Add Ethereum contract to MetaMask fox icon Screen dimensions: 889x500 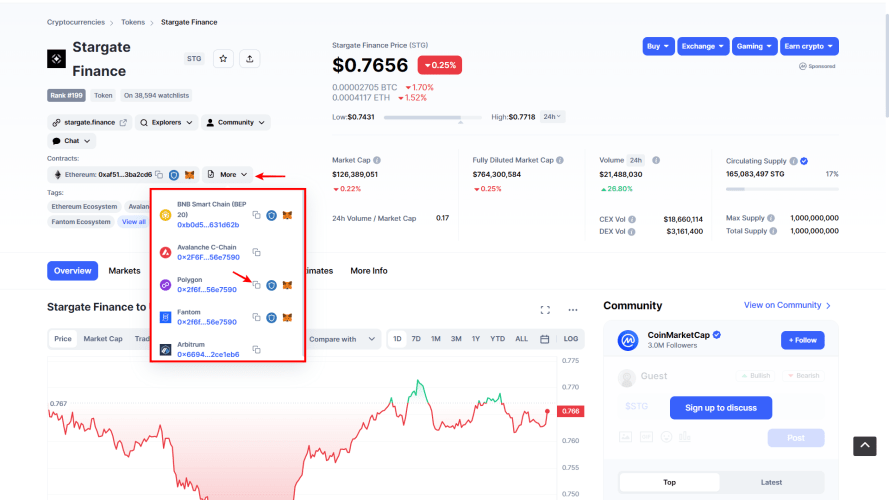[189, 175]
